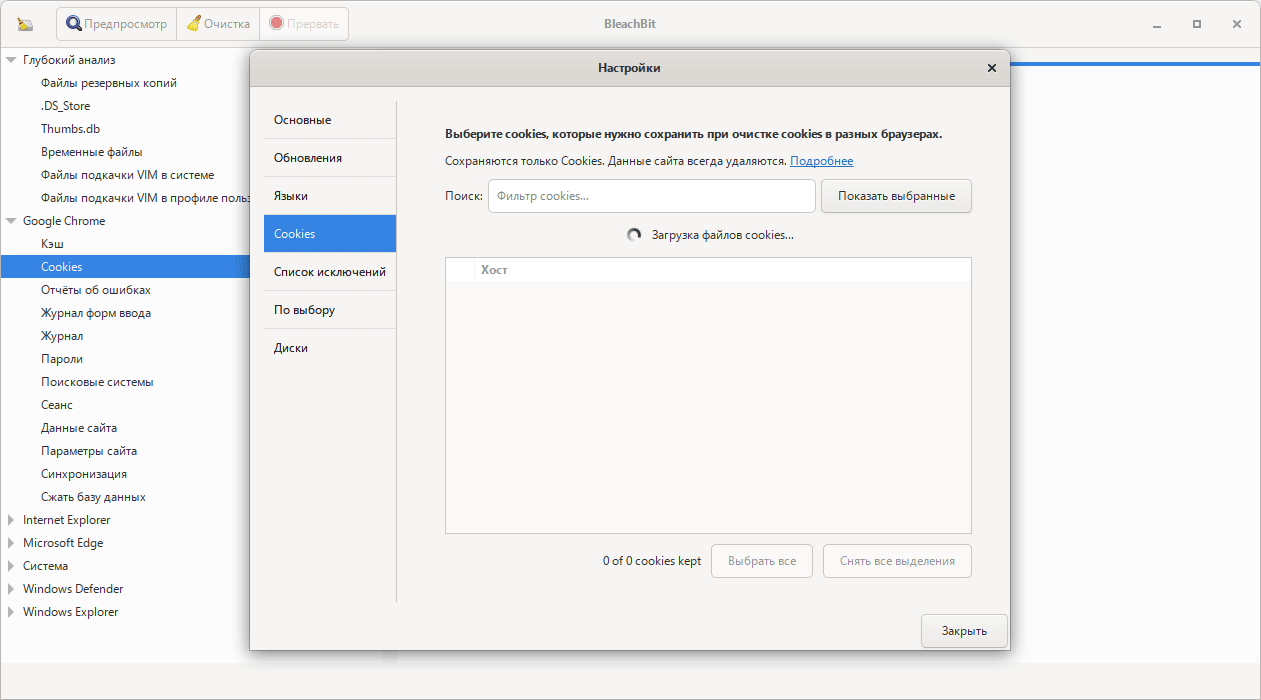This screenshot has height=700, width=1261.
Task: Click the Показать выбранные button
Action: [895, 196]
